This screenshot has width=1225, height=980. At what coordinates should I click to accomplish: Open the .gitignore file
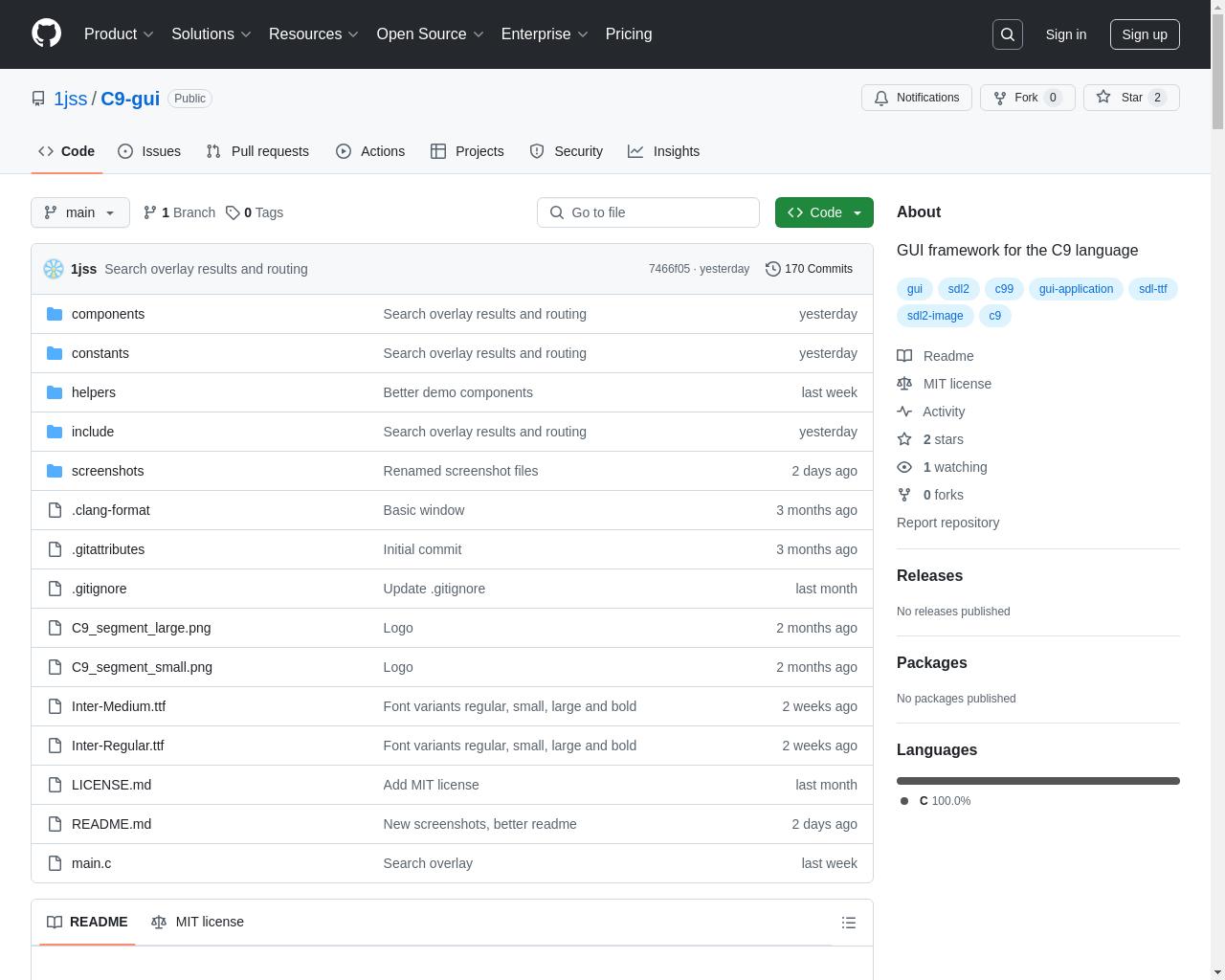coord(99,589)
